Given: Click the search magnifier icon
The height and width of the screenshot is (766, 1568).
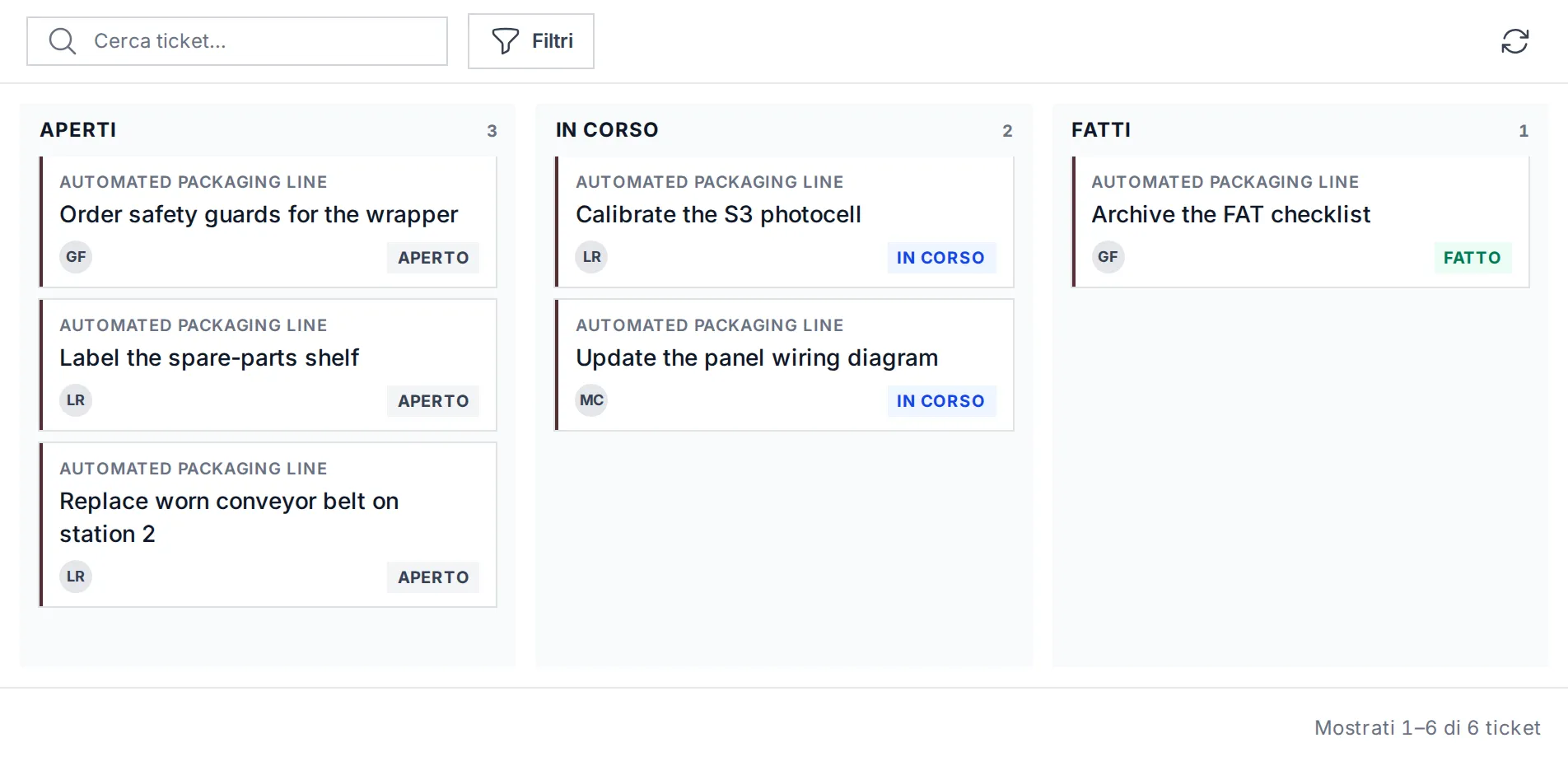Looking at the screenshot, I should 62,41.
